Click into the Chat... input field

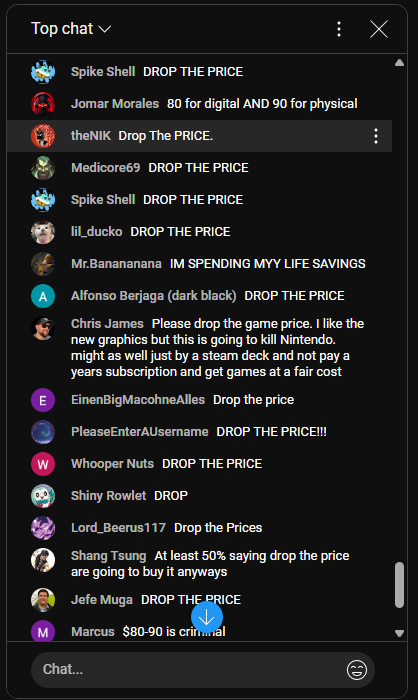click(x=188, y=670)
